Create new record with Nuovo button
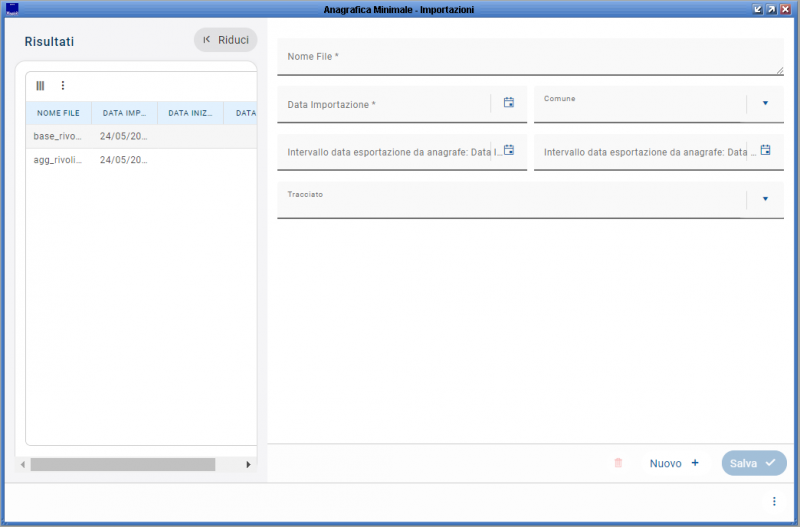The image size is (800, 527). [x=674, y=463]
